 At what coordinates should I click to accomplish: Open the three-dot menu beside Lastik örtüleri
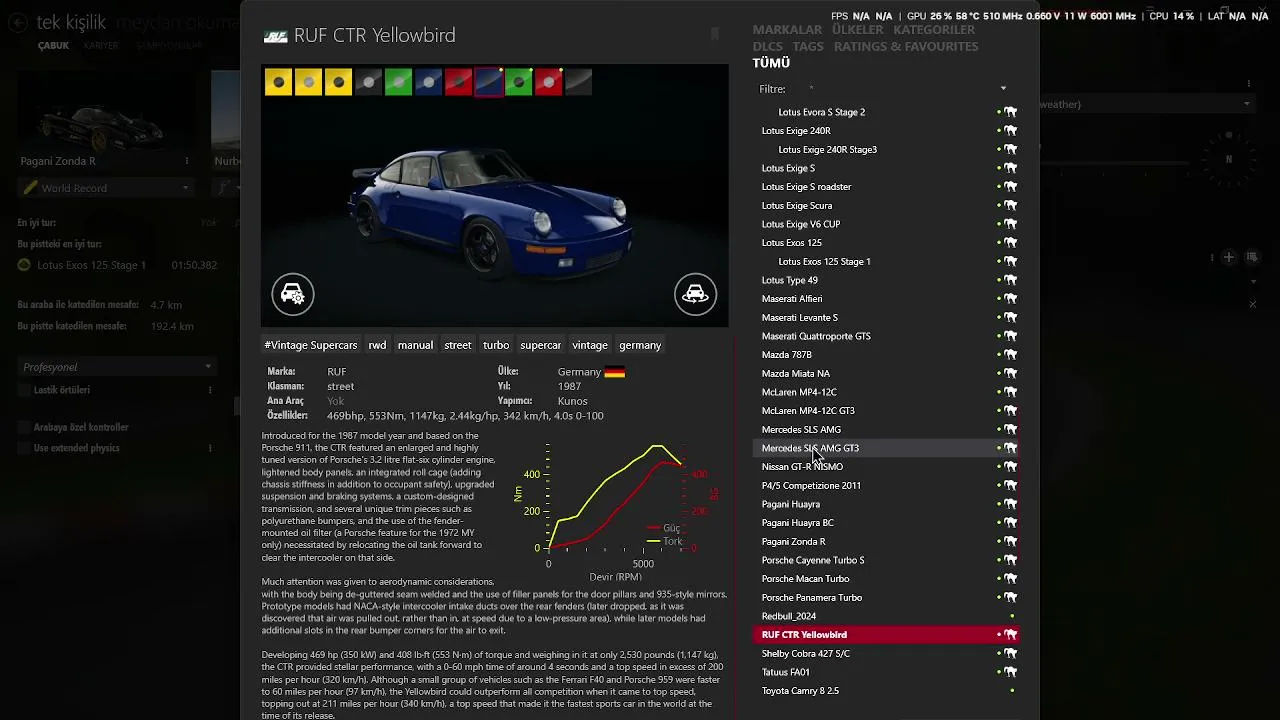pyautogui.click(x=210, y=390)
